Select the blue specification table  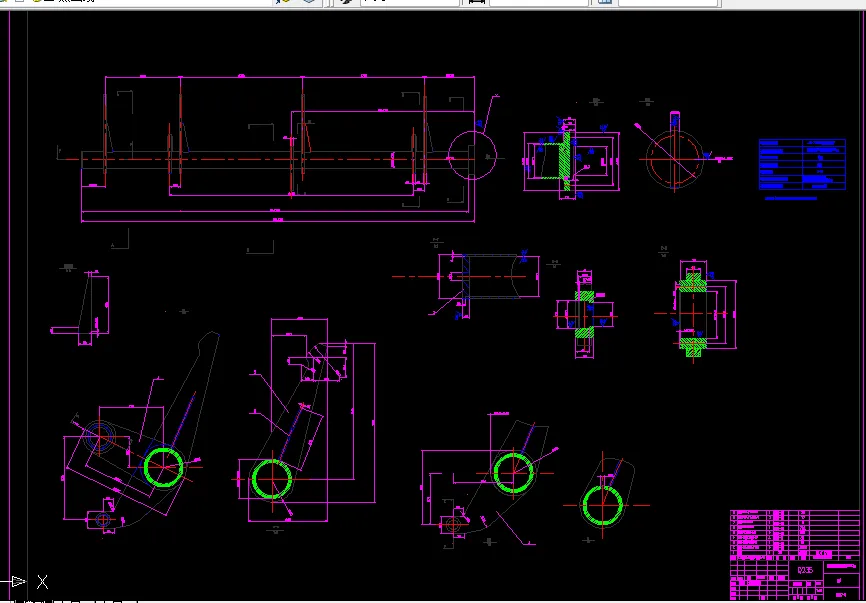[x=802, y=165]
